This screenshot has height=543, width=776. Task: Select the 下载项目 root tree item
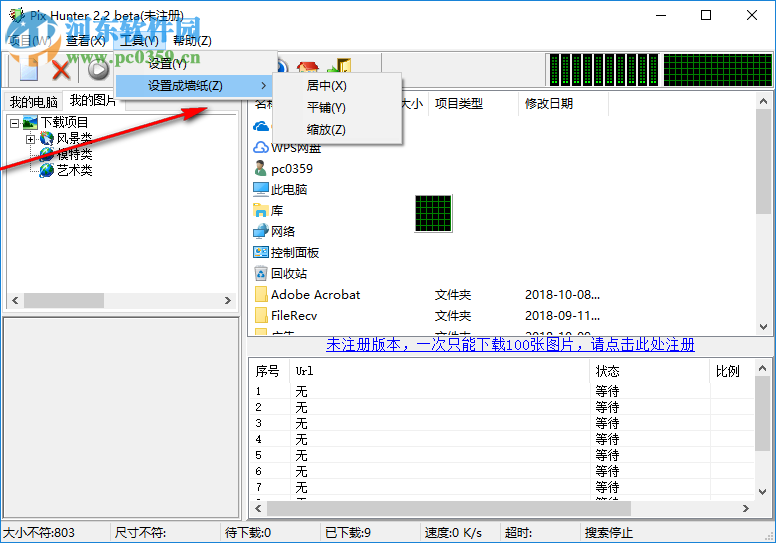pos(64,122)
